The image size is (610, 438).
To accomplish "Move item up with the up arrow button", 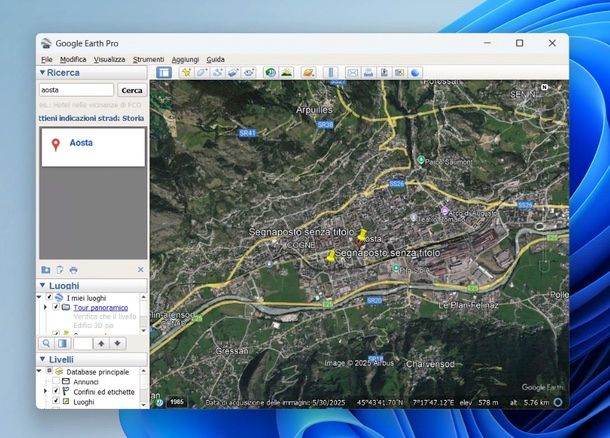I will pos(101,343).
